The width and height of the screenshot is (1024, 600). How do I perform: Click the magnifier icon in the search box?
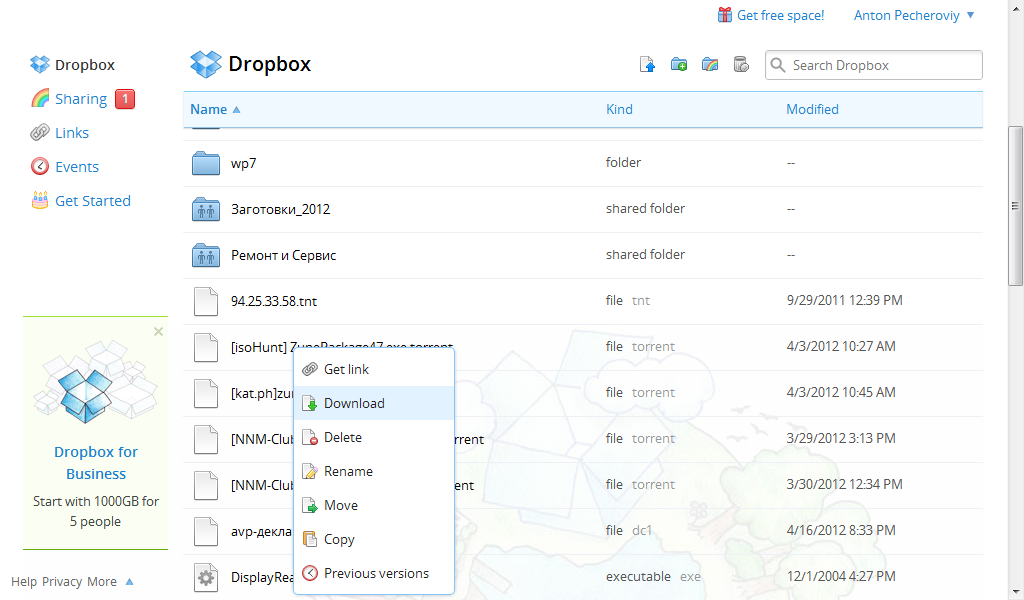pyautogui.click(x=778, y=65)
